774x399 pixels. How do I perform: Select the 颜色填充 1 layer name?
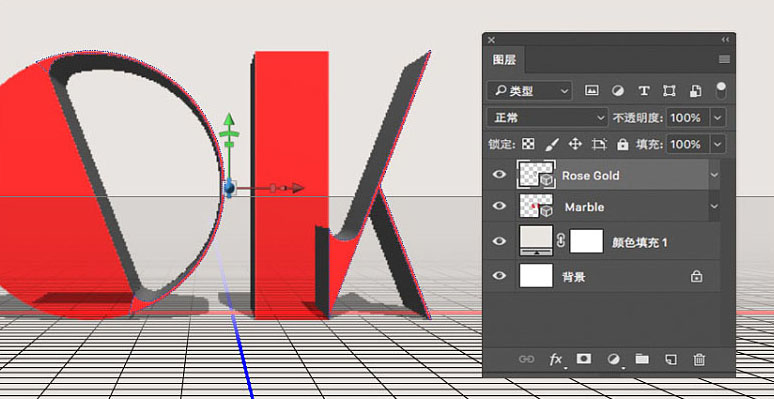click(640, 242)
